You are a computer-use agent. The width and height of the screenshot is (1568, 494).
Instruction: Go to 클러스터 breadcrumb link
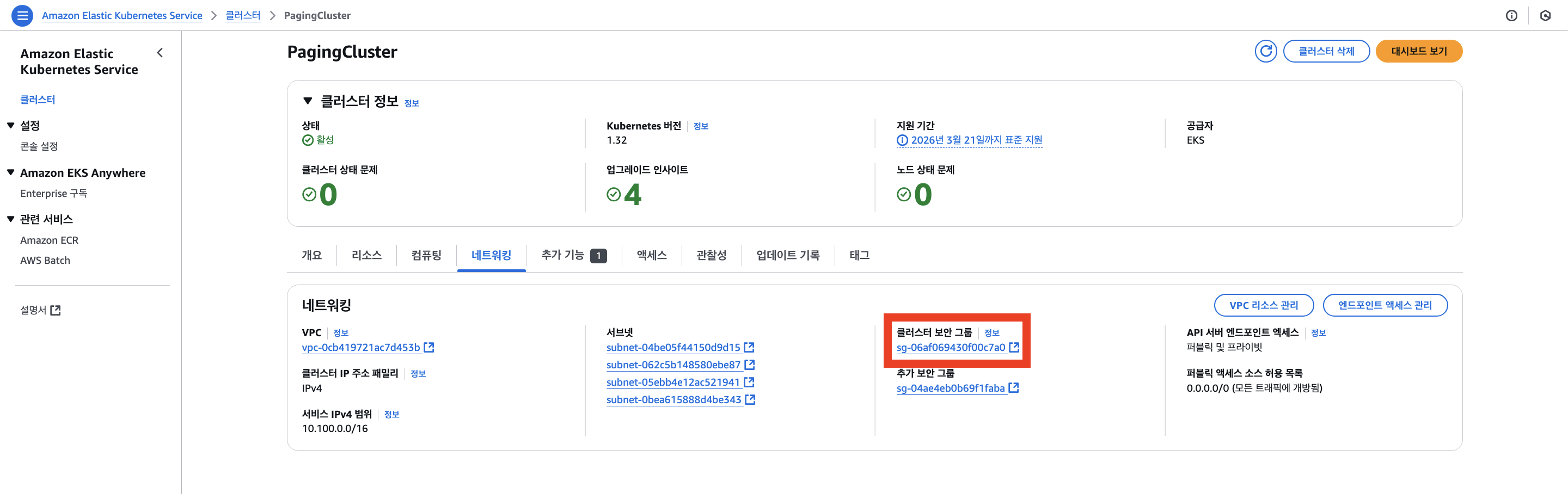(243, 16)
